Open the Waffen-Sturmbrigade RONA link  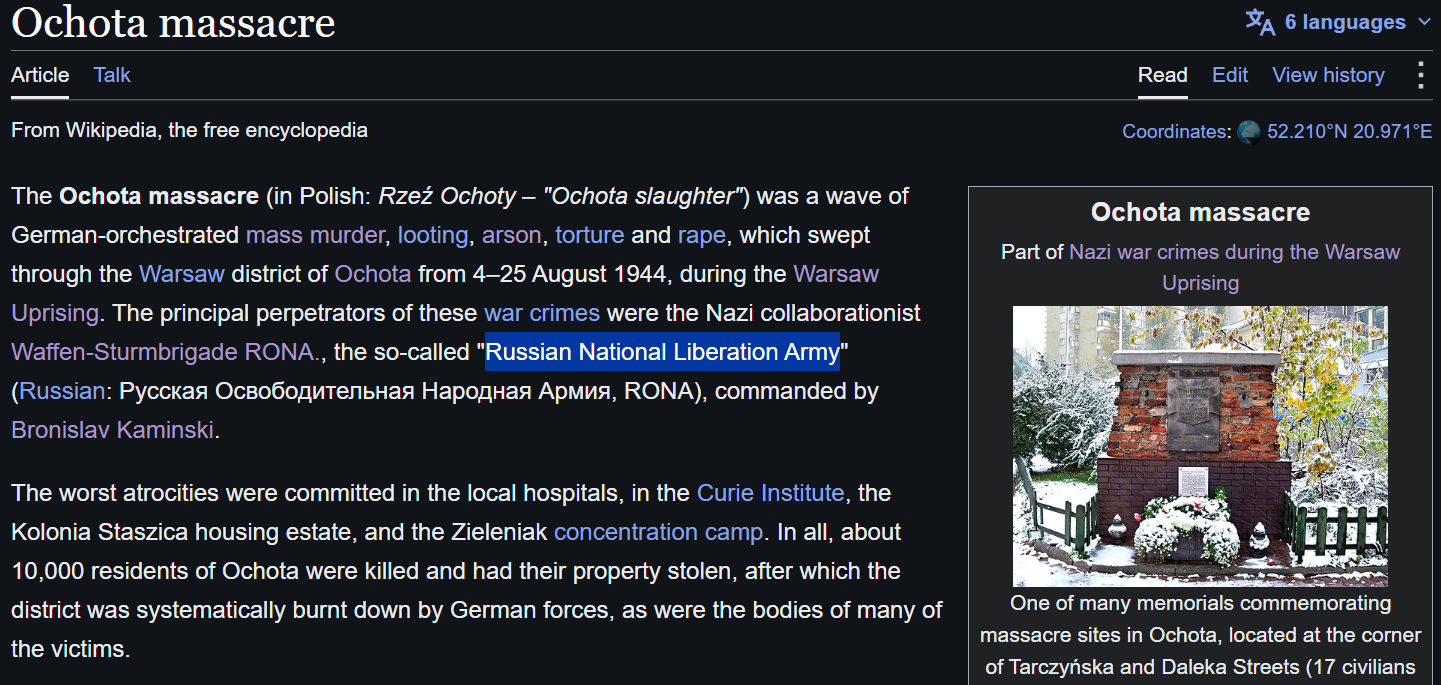point(163,352)
